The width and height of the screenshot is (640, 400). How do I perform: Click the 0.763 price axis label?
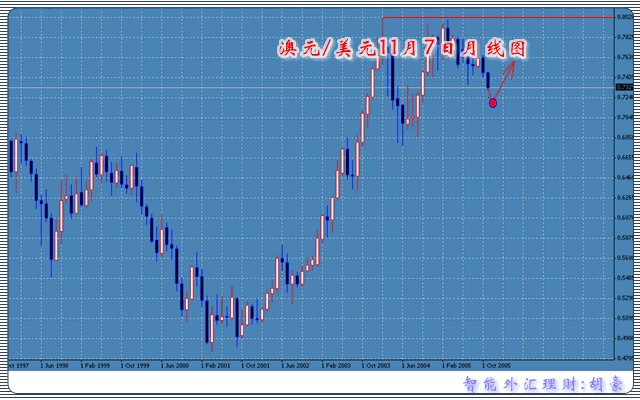[x=625, y=57]
